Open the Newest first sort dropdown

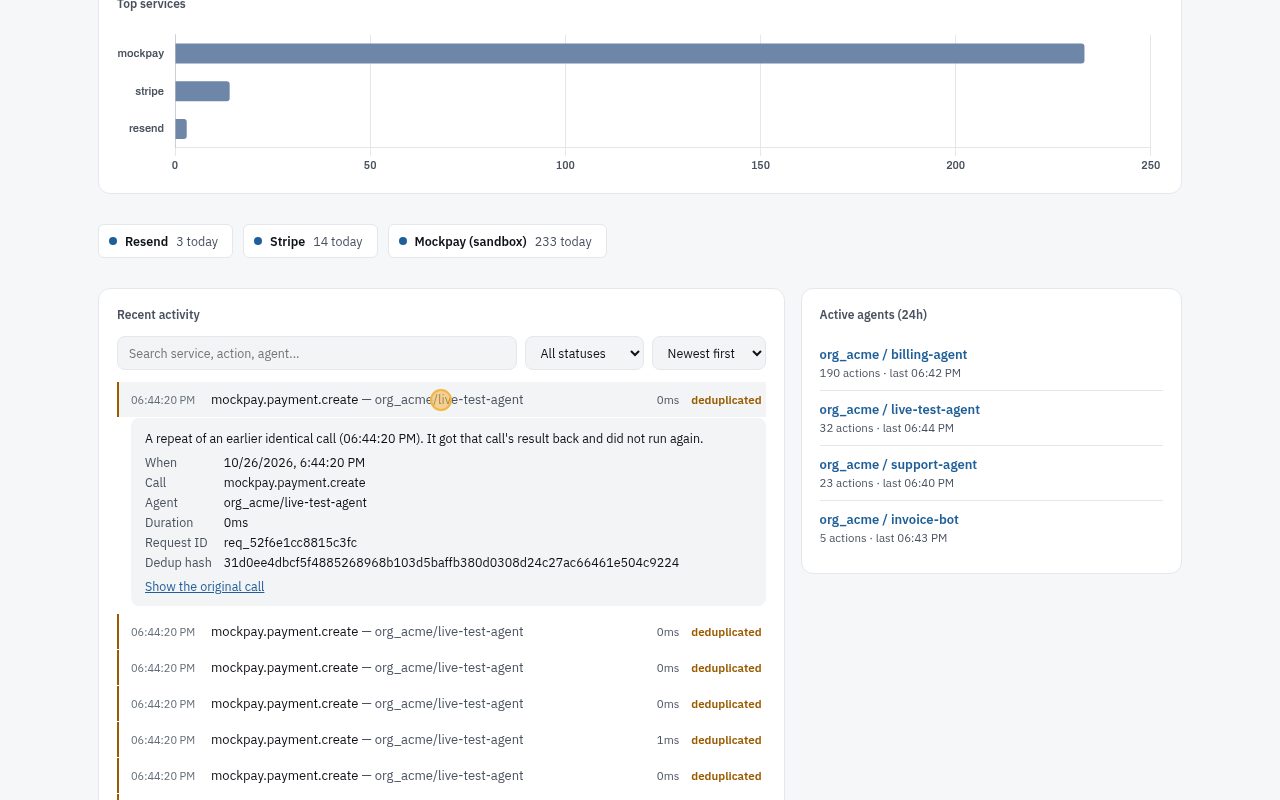click(x=709, y=353)
